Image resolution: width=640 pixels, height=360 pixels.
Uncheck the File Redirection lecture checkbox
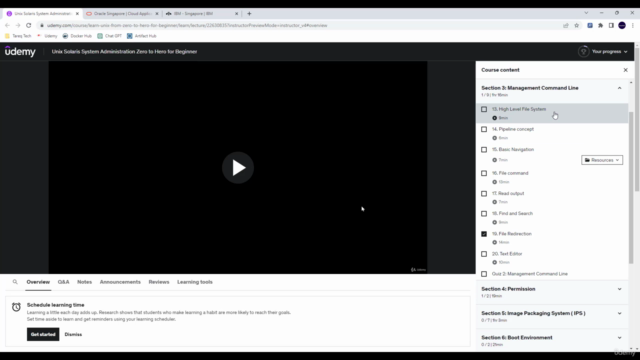[x=484, y=234]
